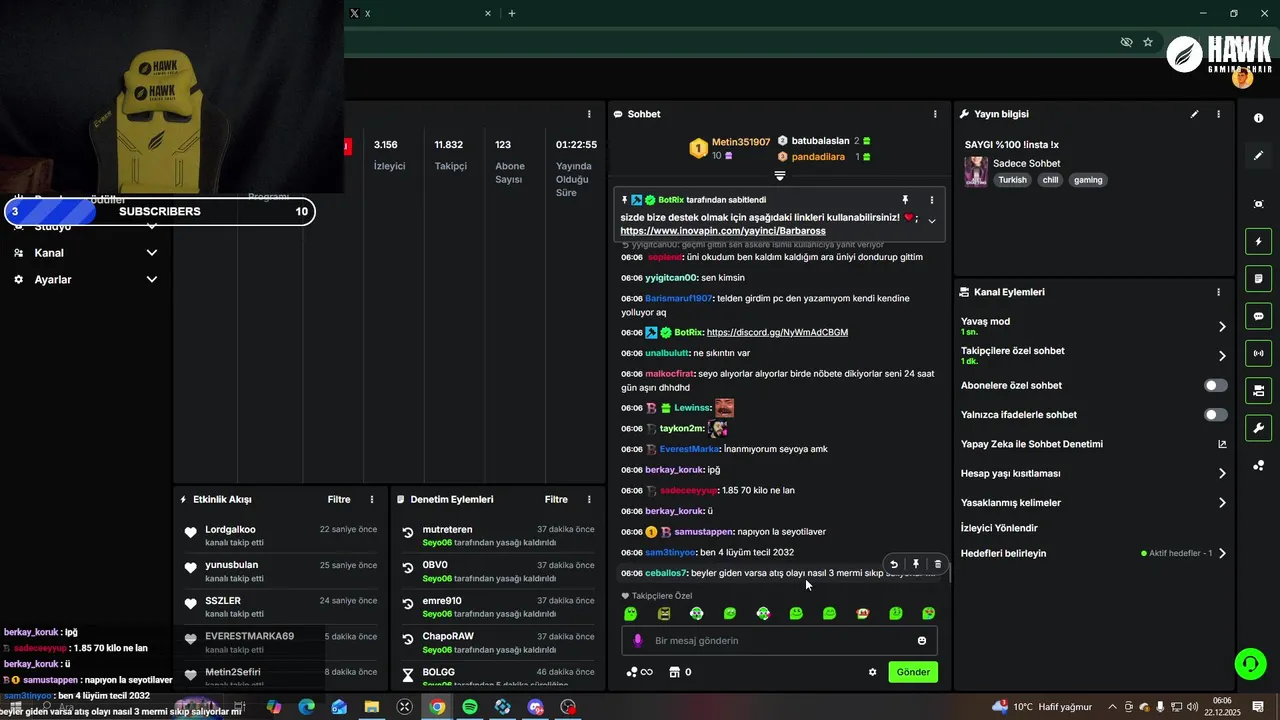Open chat settings gear next to Gönder
Image resolution: width=1280 pixels, height=720 pixels.
(872, 672)
